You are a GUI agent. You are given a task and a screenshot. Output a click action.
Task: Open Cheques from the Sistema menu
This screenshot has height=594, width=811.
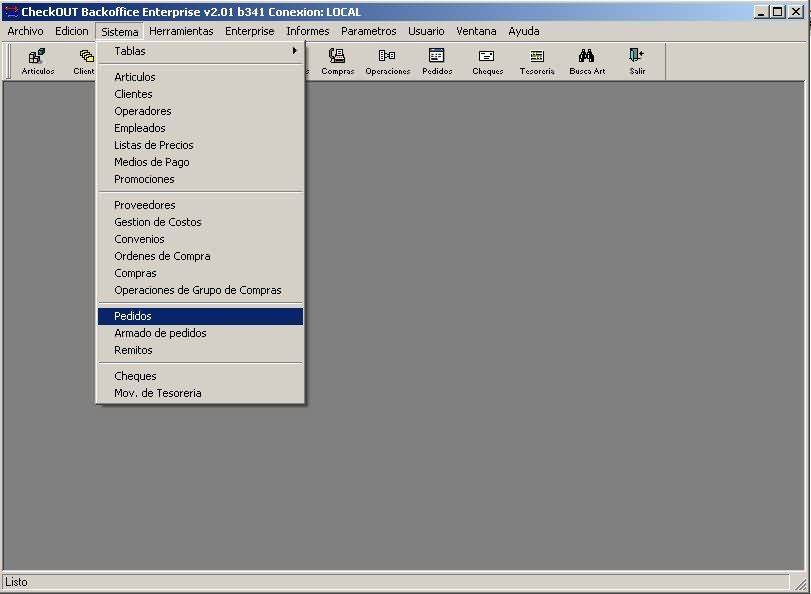(200, 377)
